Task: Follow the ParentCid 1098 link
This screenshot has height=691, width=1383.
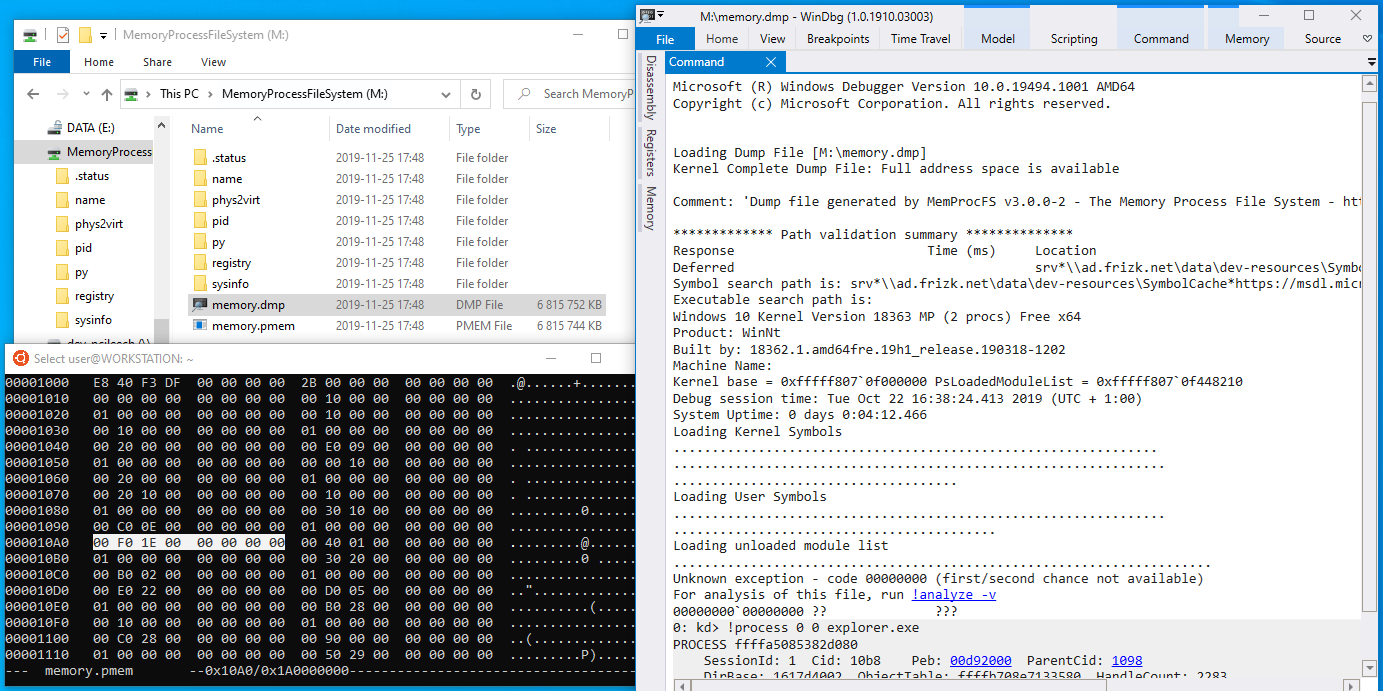Action: 1127,661
